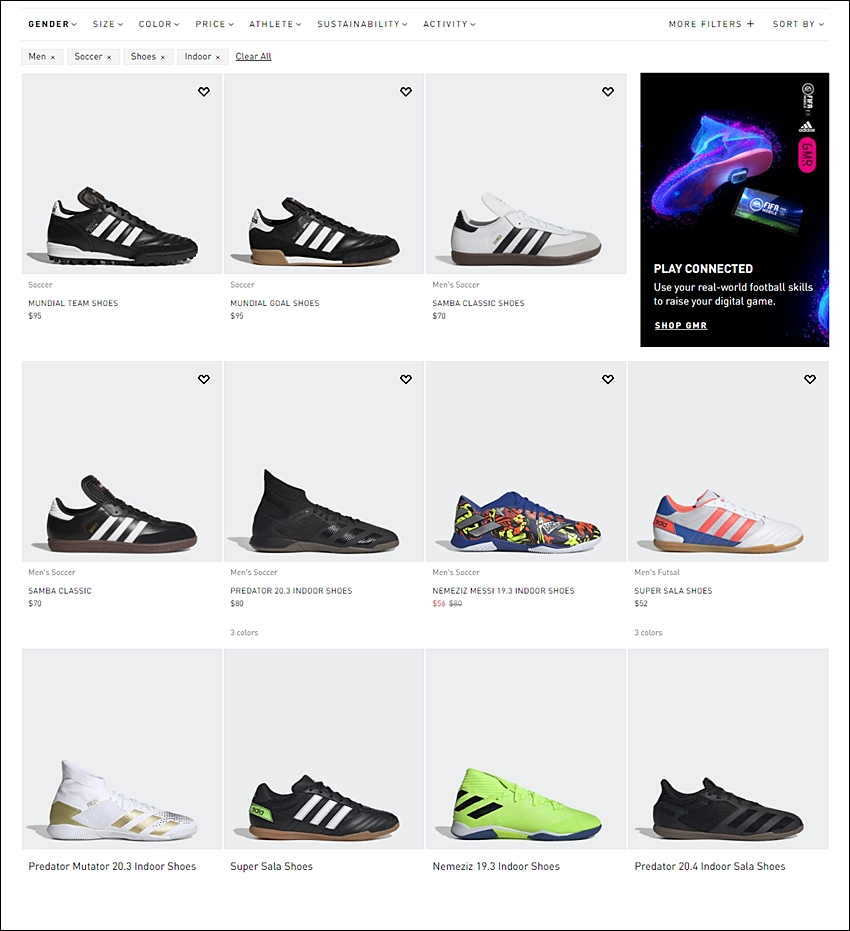The image size is (850, 931).
Task: Add Mundial Team Shoes to wishlist heart
Action: click(204, 91)
